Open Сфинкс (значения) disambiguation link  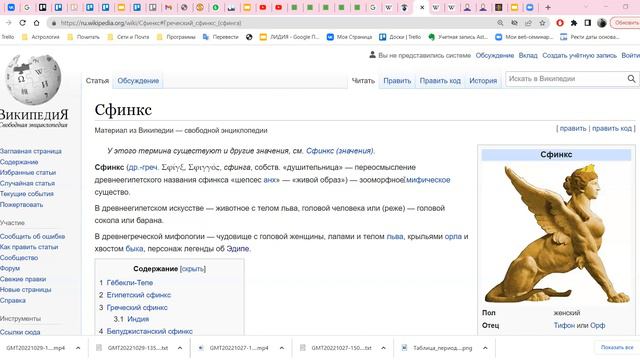coord(340,151)
